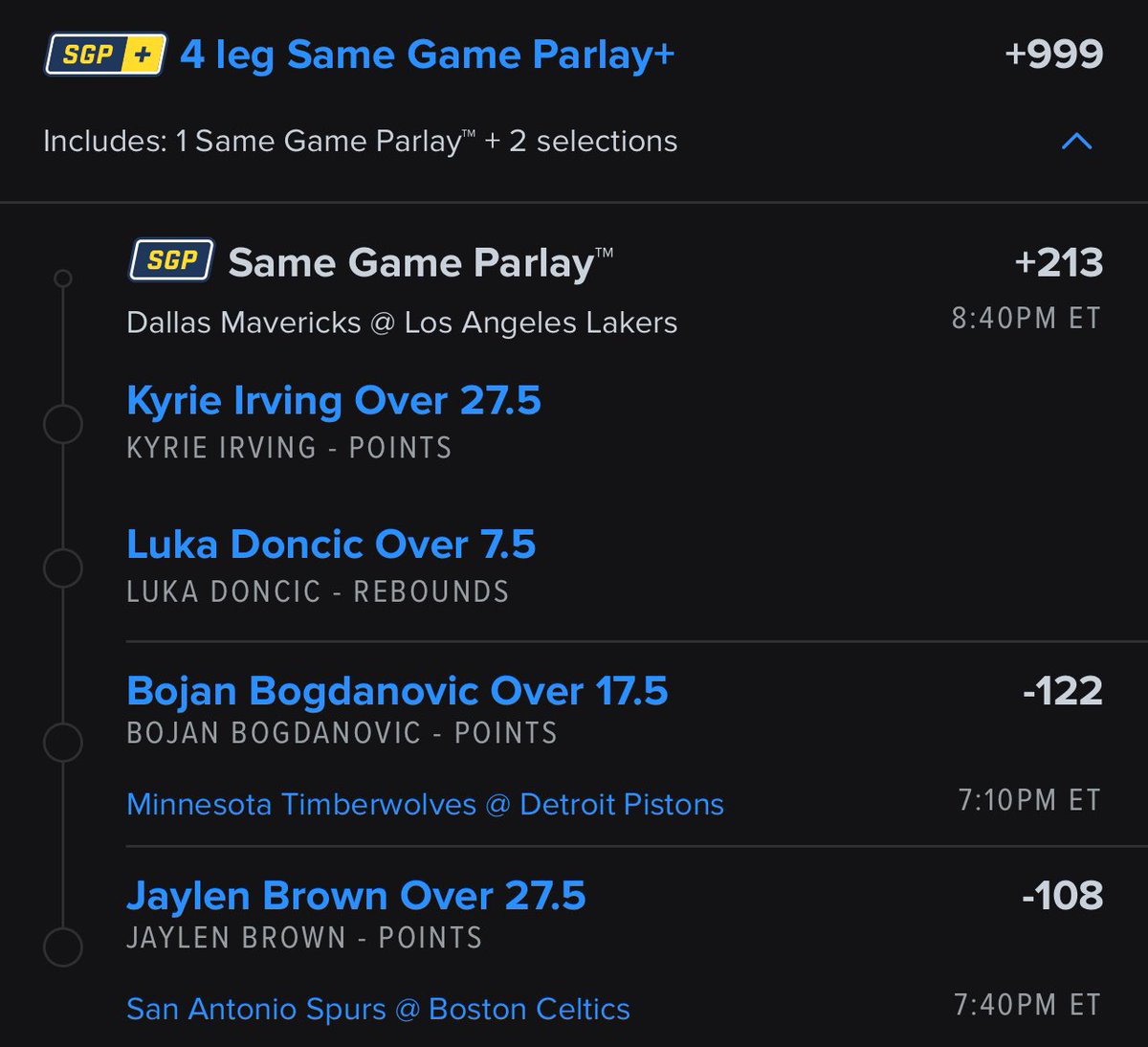The height and width of the screenshot is (1047, 1148).
Task: Select the Kyrie Irving leg status circle
Action: [63, 424]
